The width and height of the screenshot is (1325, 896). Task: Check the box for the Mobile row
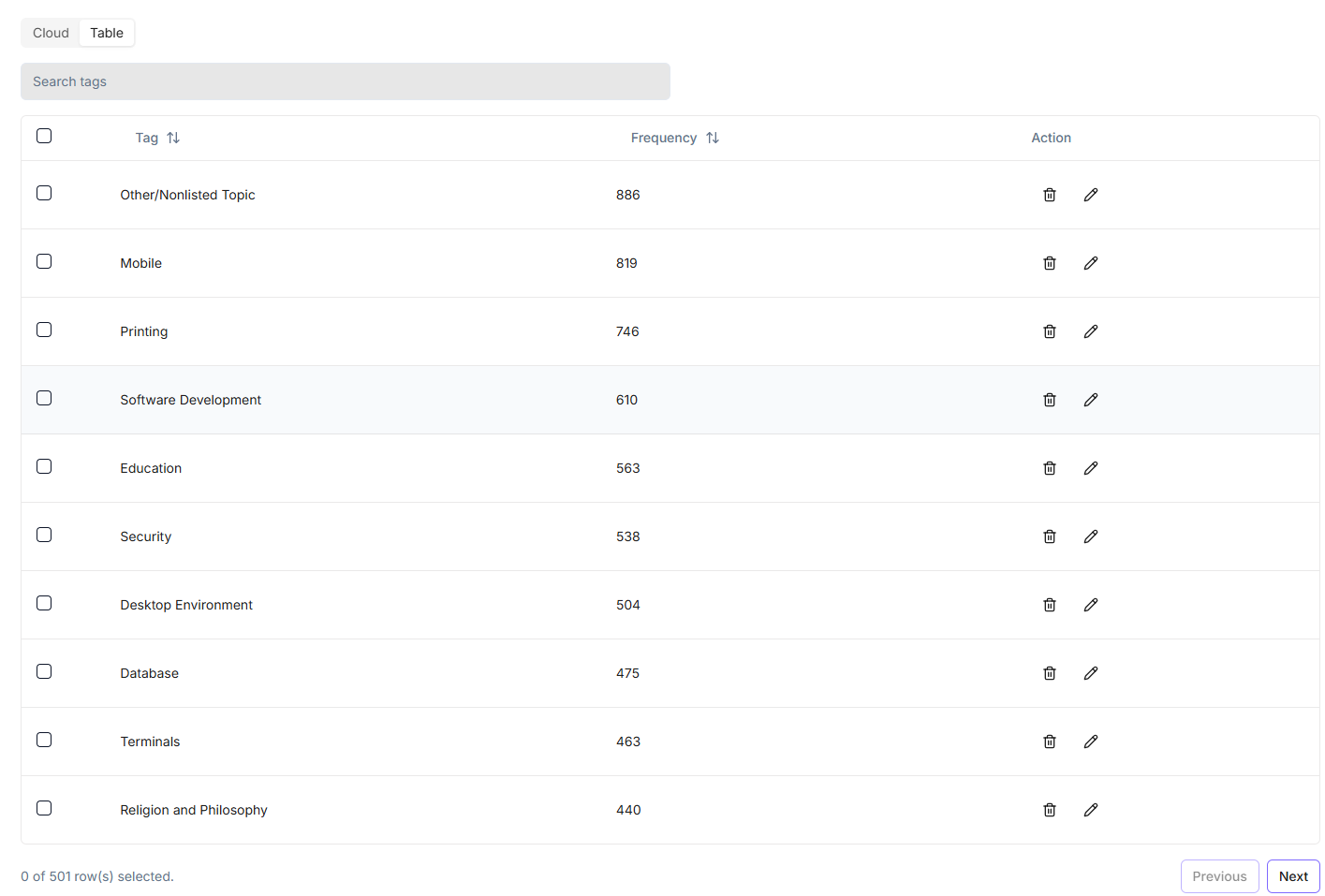44,261
